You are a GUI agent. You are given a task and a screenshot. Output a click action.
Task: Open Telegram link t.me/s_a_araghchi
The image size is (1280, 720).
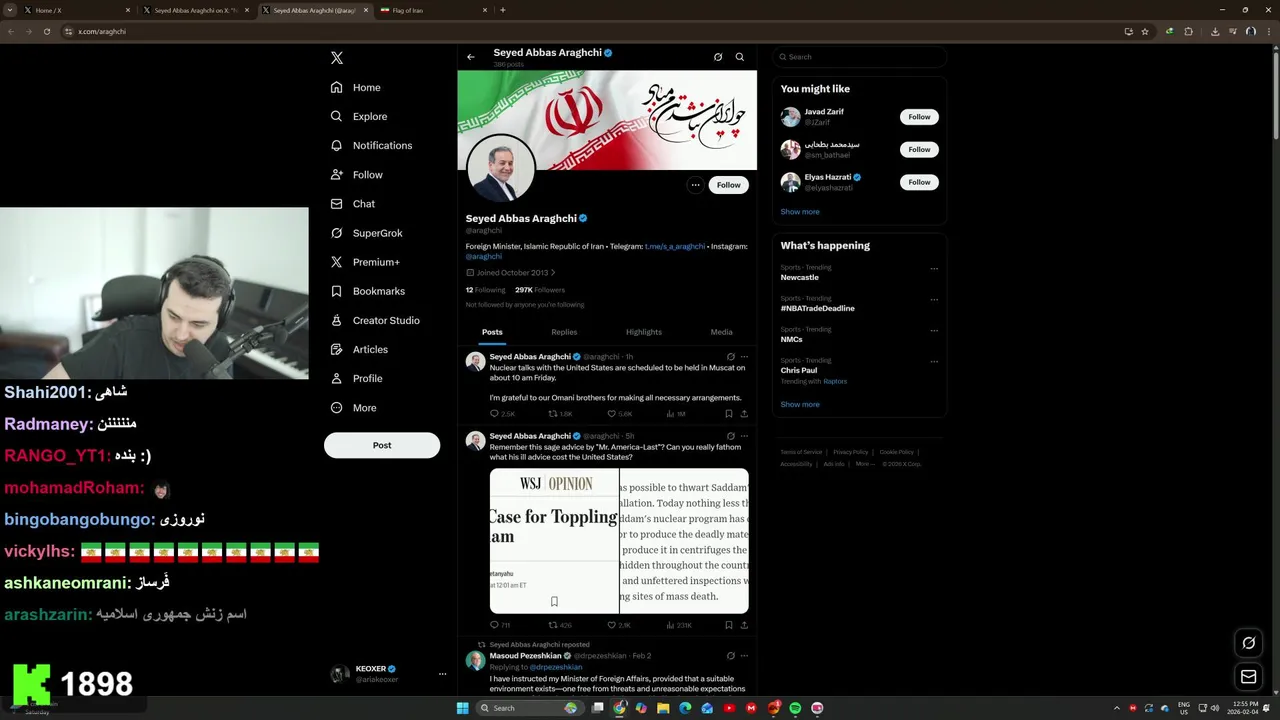[x=675, y=246]
